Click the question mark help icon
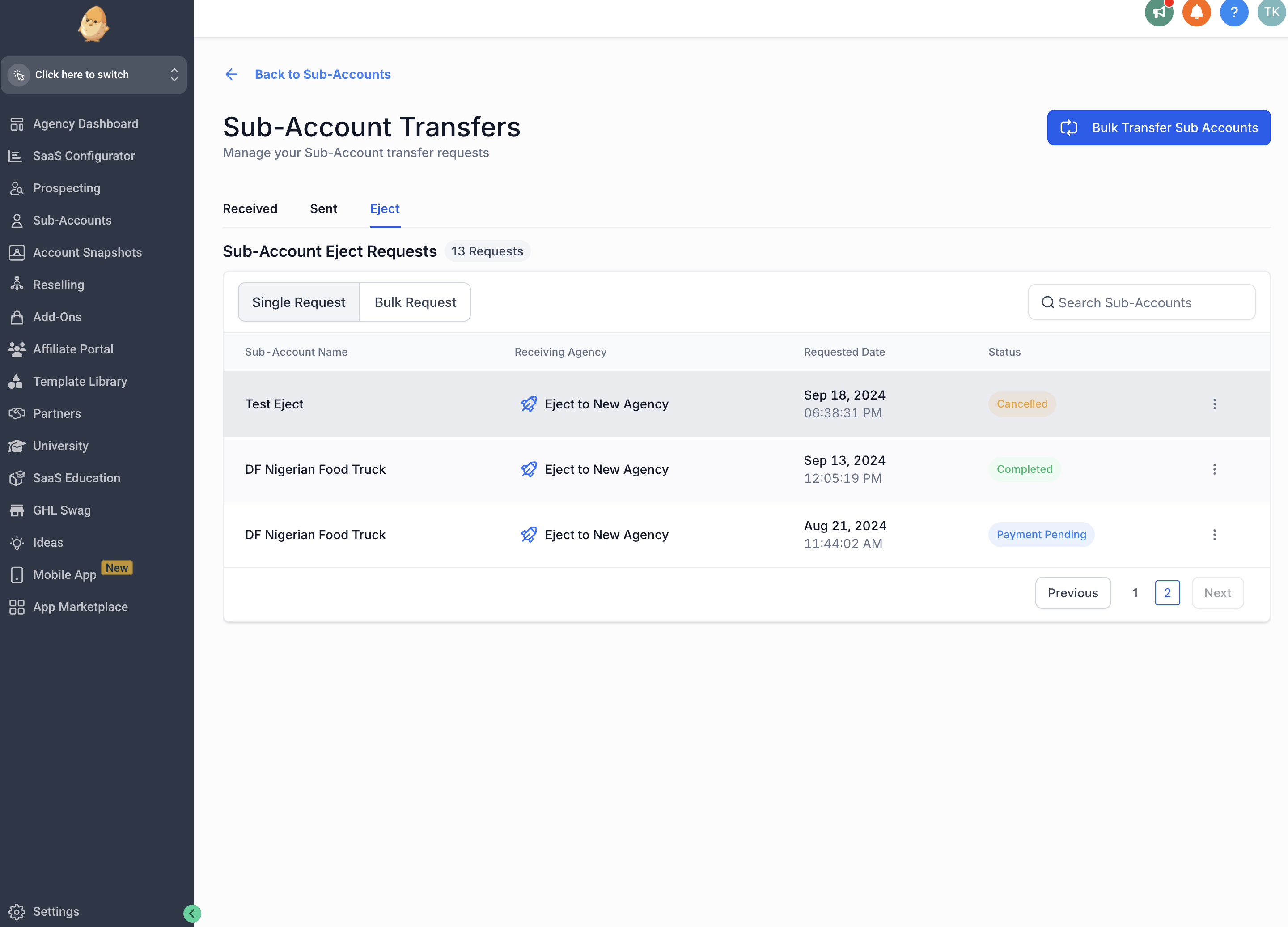Screen dimensions: 1288x927 [x=1233, y=13]
